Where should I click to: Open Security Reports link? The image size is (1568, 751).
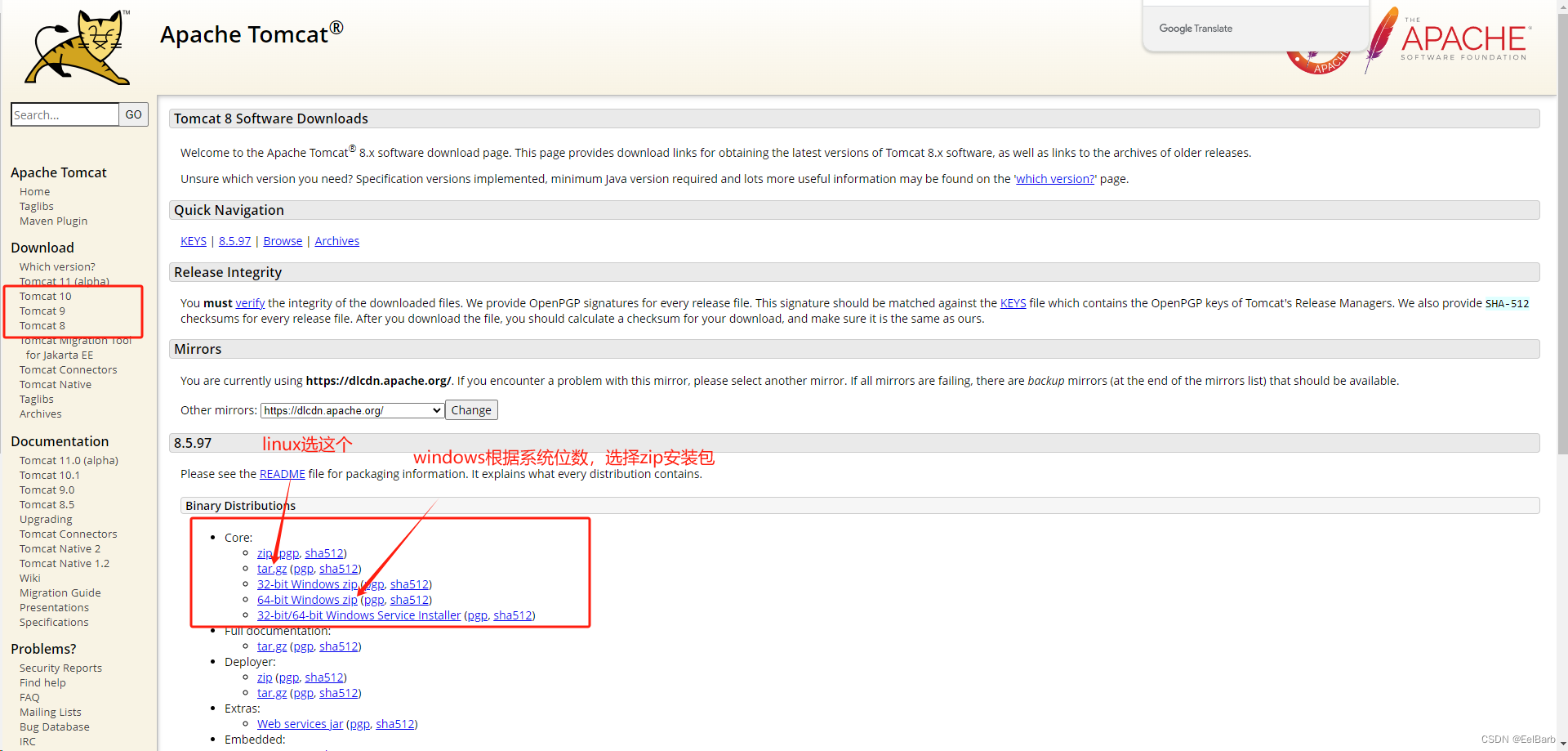[61, 668]
